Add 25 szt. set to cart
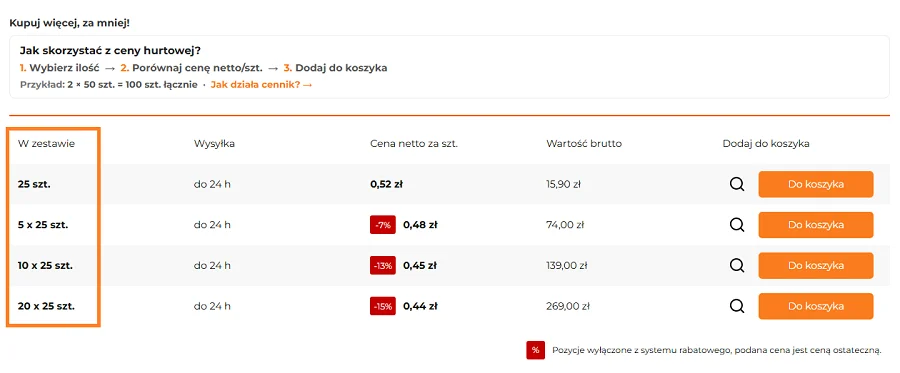Image resolution: width=900 pixels, height=373 pixels. 816,185
